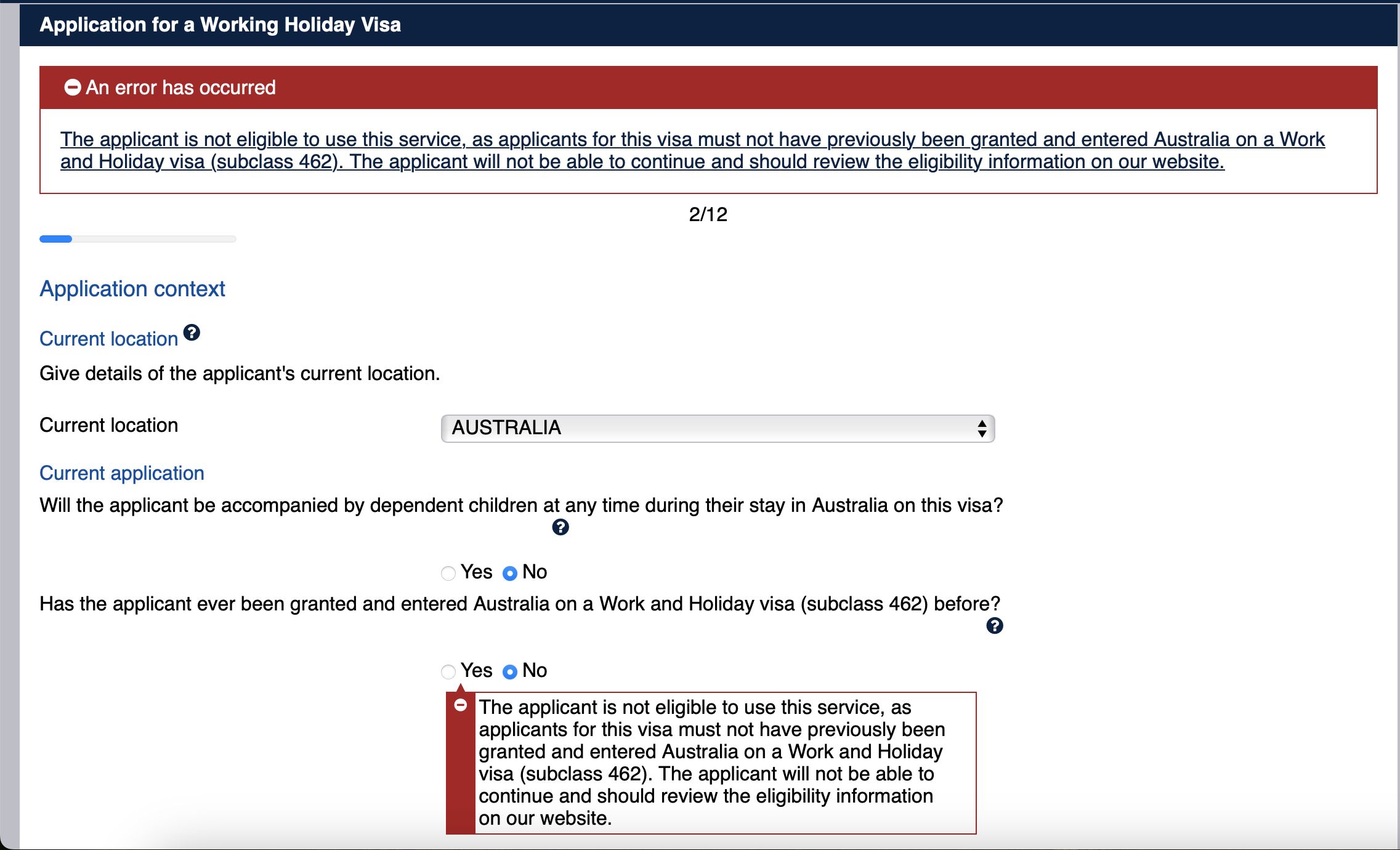Viewport: 1400px width, 850px height.
Task: Select Yes for previously granted subclass 462
Action: (448, 671)
